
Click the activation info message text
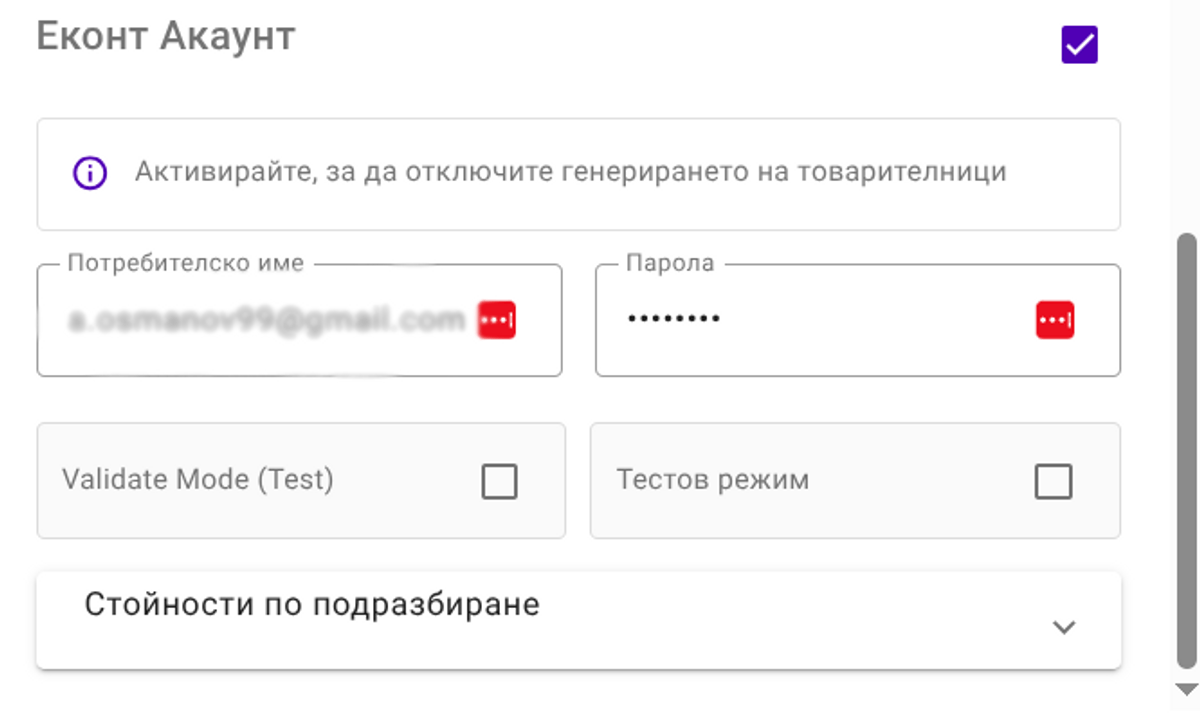coord(571,173)
